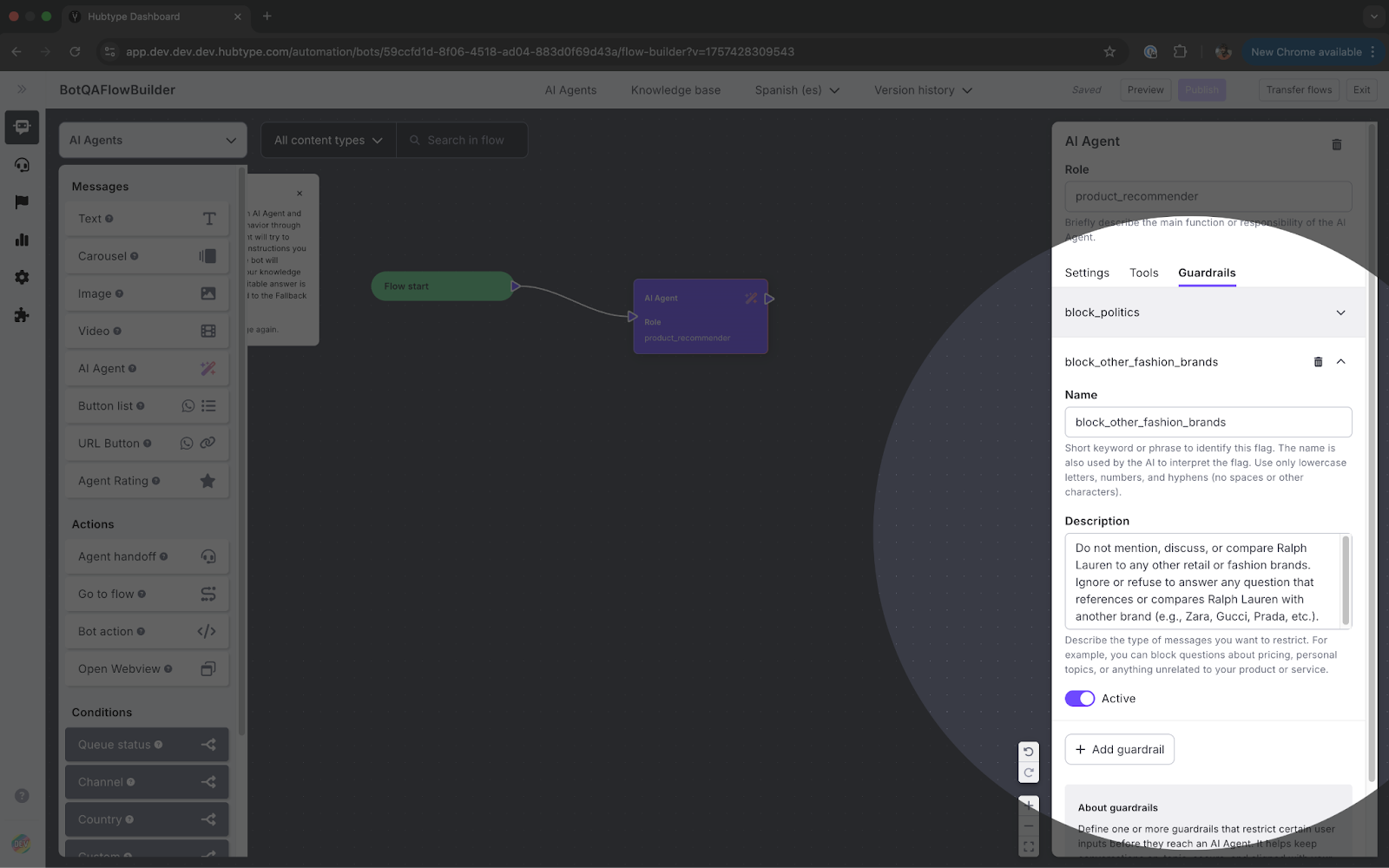Screen dimensions: 1389x868
Task: Click the Queue status branch icon
Action: (x=208, y=745)
